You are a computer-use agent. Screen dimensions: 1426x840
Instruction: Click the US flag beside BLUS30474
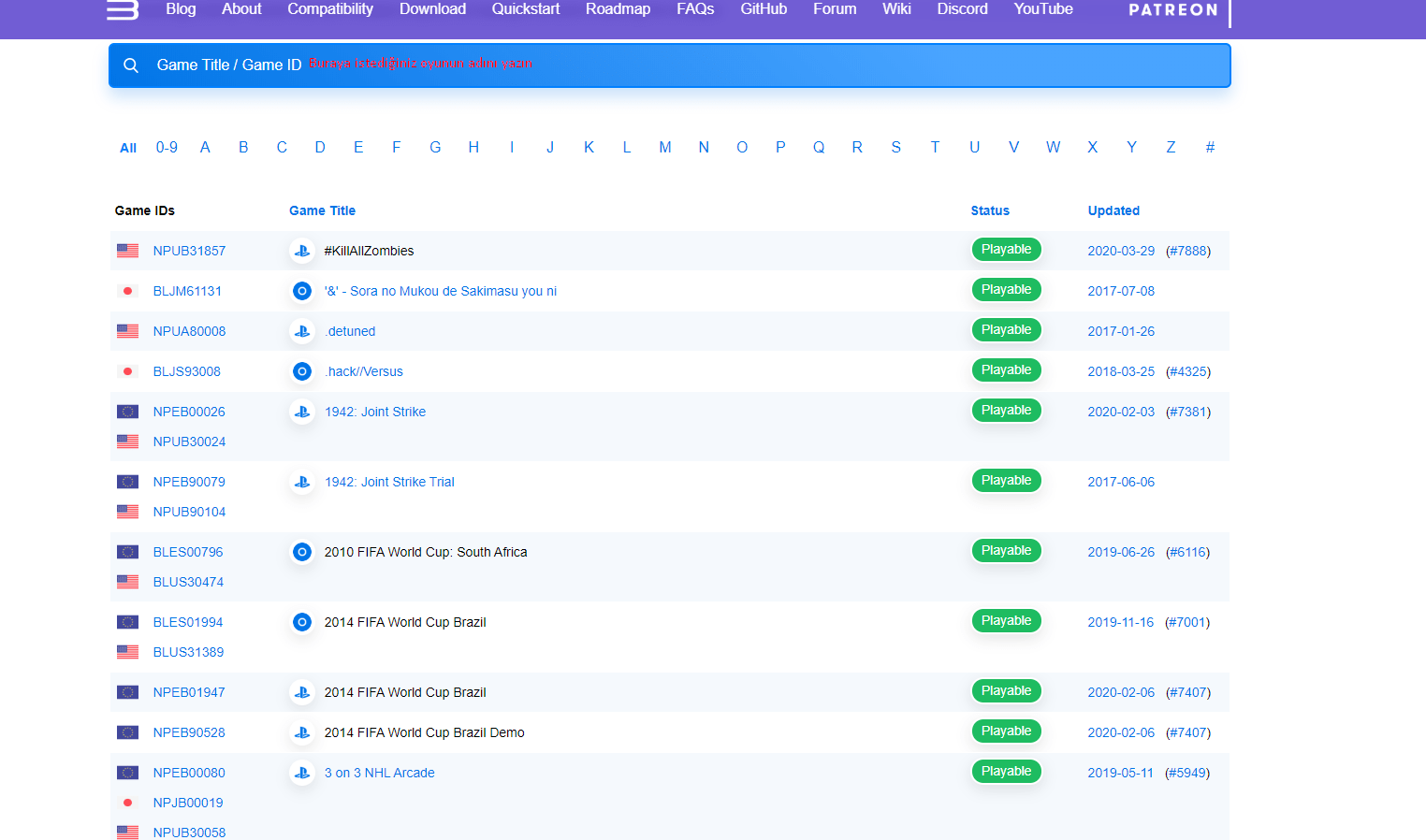point(127,582)
